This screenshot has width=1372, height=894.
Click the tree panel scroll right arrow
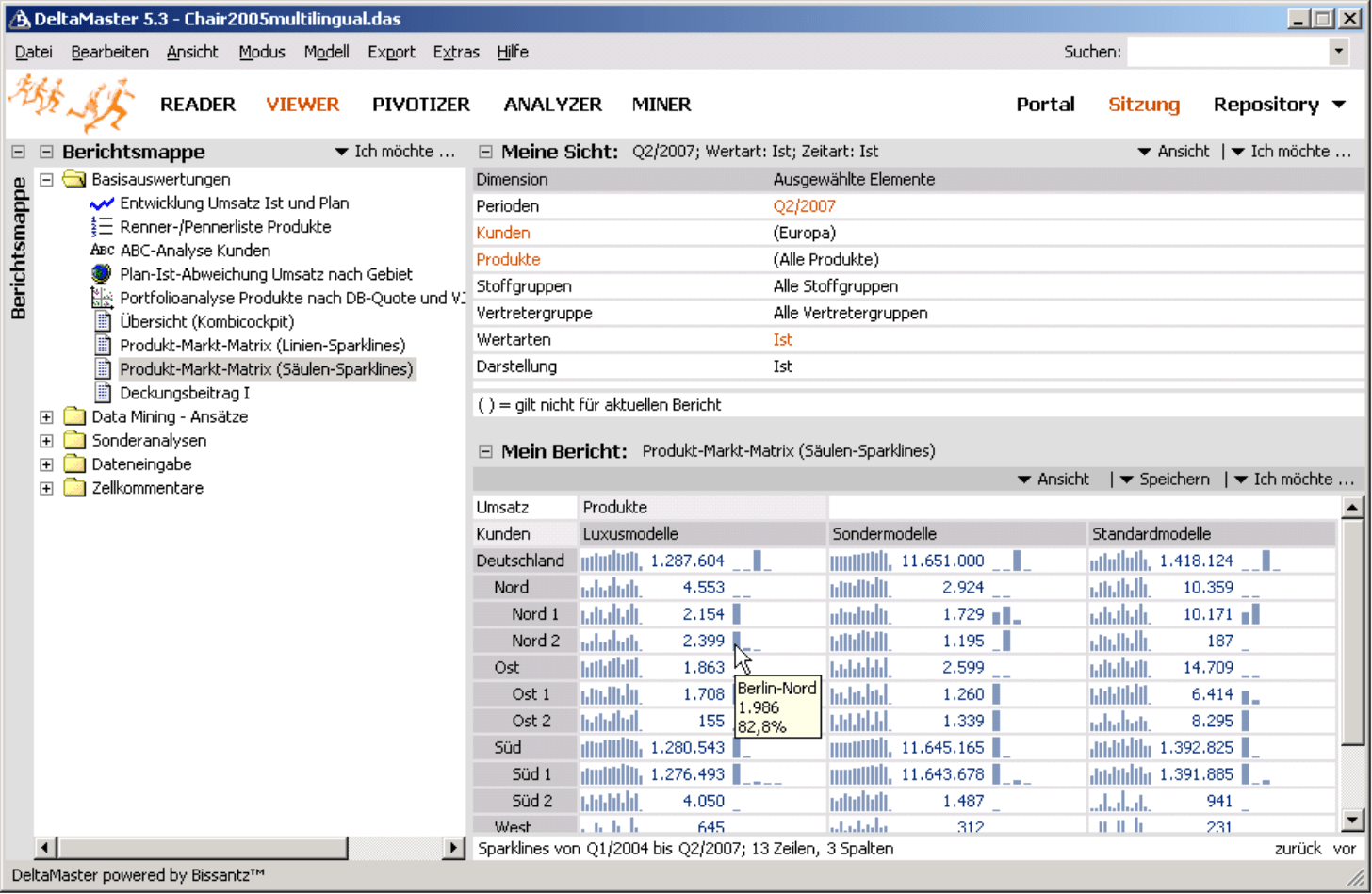tap(453, 848)
